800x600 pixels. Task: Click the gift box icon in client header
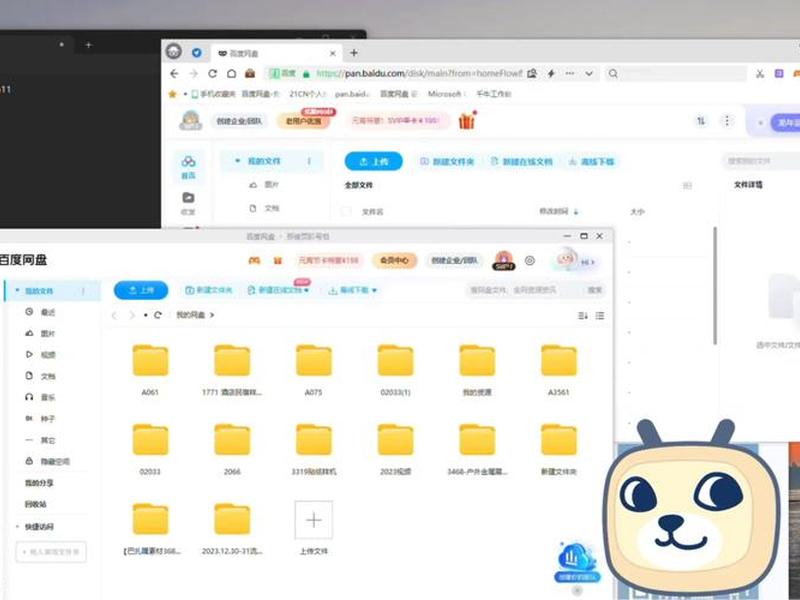coord(278,261)
